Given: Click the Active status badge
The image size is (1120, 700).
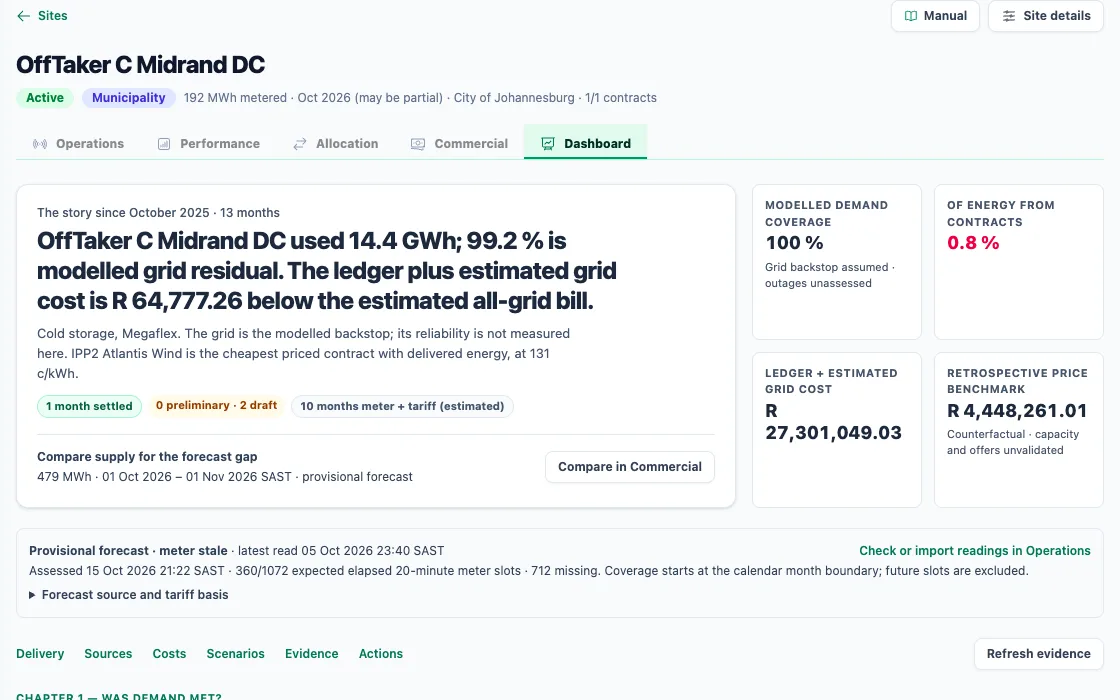Looking at the screenshot, I should pos(45,98).
